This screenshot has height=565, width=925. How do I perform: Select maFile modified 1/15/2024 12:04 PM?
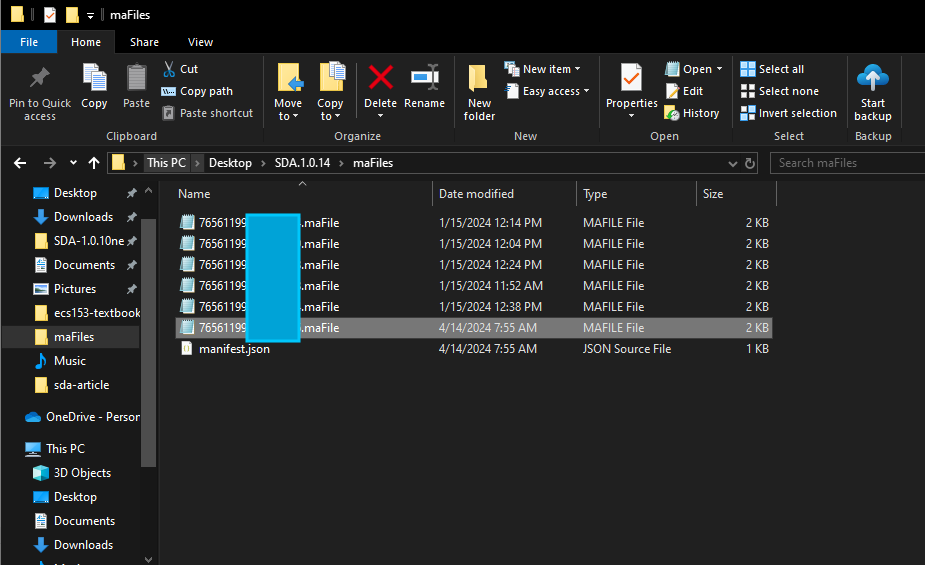coord(474,244)
